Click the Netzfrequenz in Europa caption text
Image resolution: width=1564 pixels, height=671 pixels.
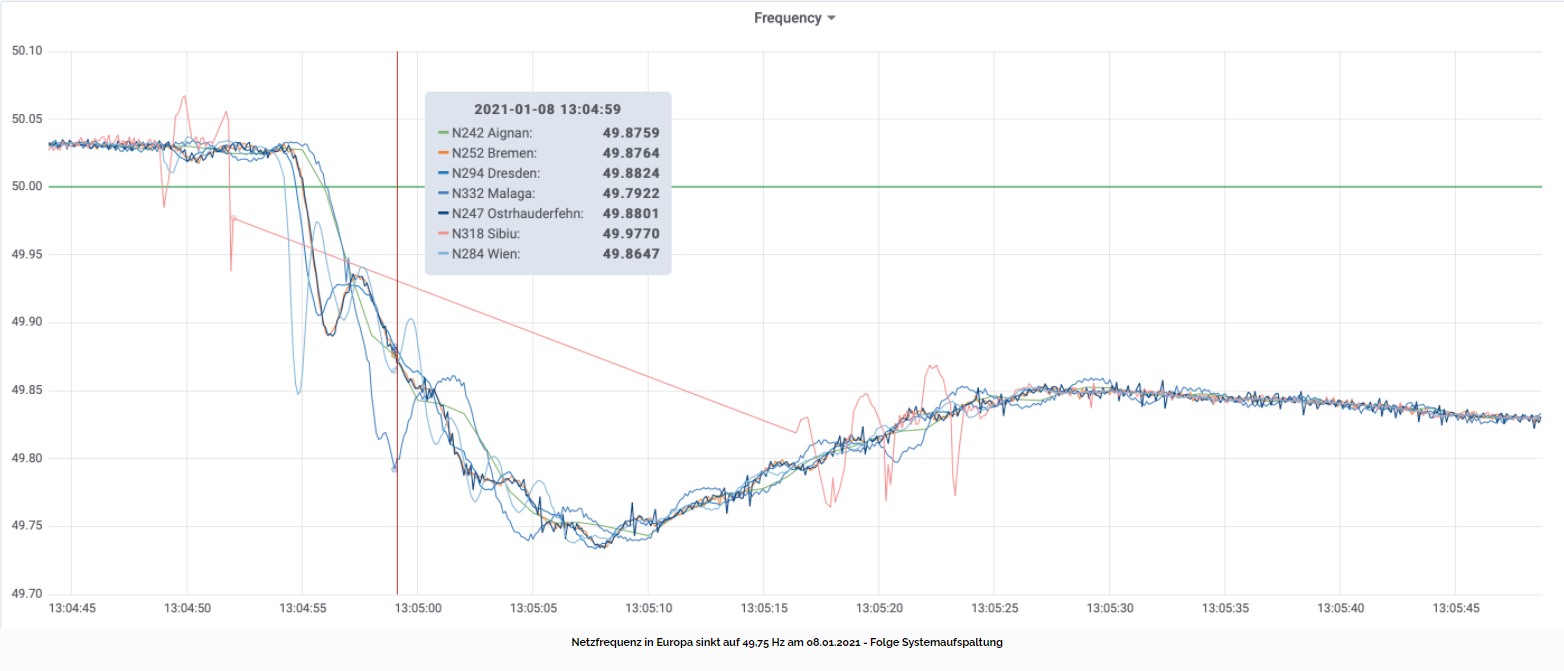click(x=787, y=642)
